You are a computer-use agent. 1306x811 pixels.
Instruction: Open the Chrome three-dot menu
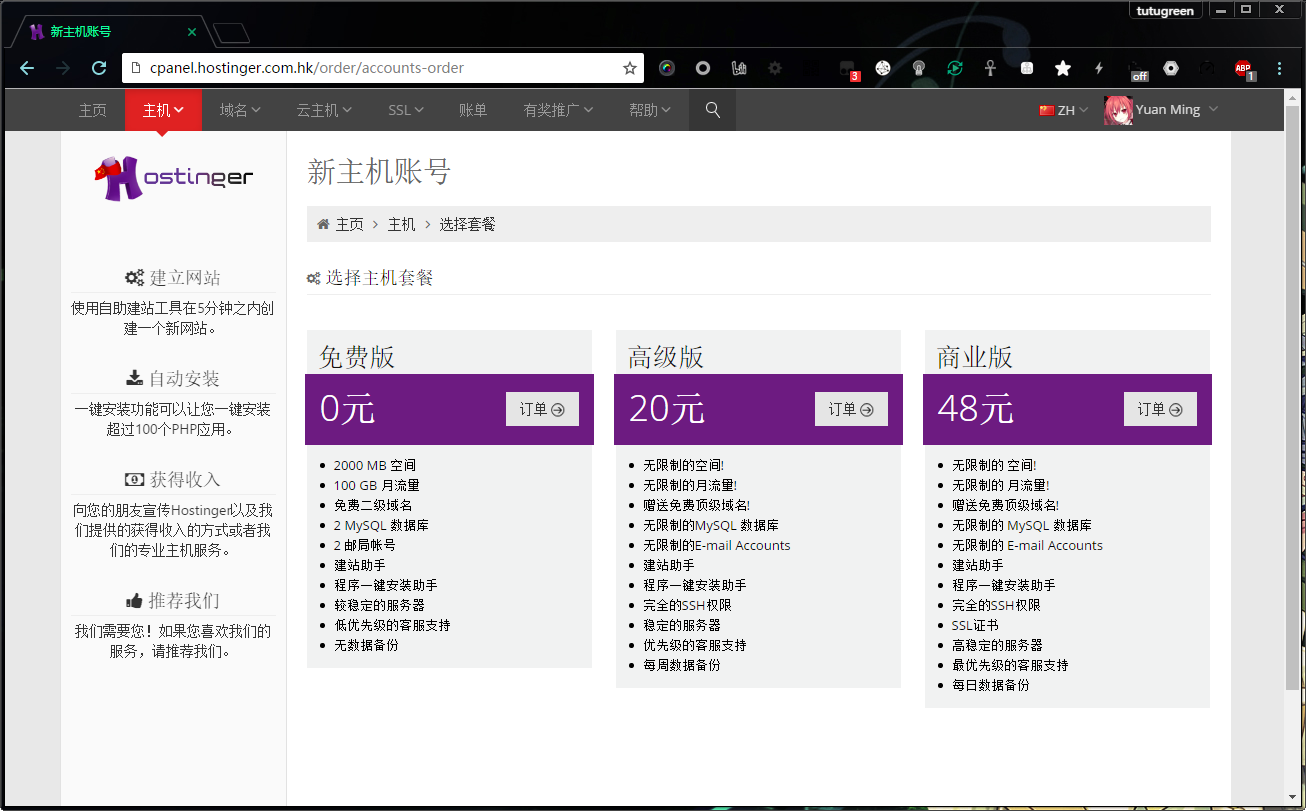tap(1280, 68)
